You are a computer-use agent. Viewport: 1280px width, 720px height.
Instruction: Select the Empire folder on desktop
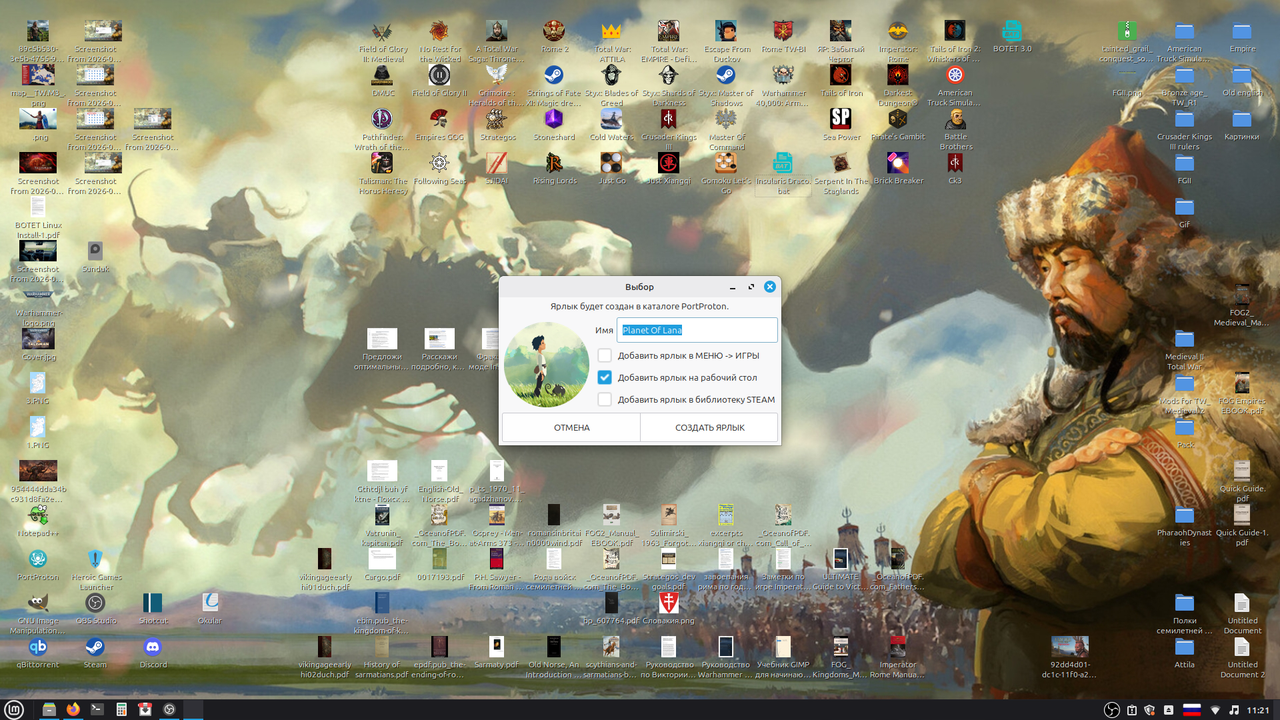coord(1242,31)
